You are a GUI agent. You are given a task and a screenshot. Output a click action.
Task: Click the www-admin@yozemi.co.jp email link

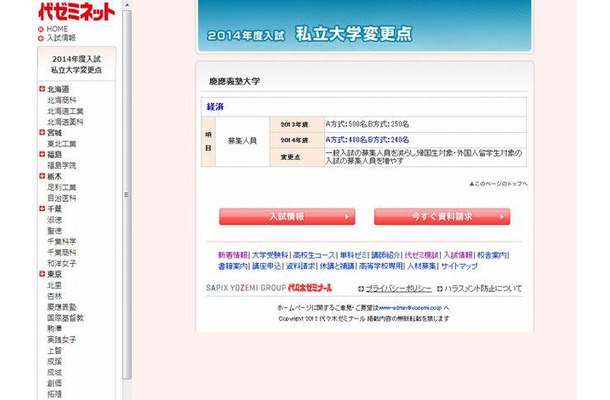pos(410,308)
